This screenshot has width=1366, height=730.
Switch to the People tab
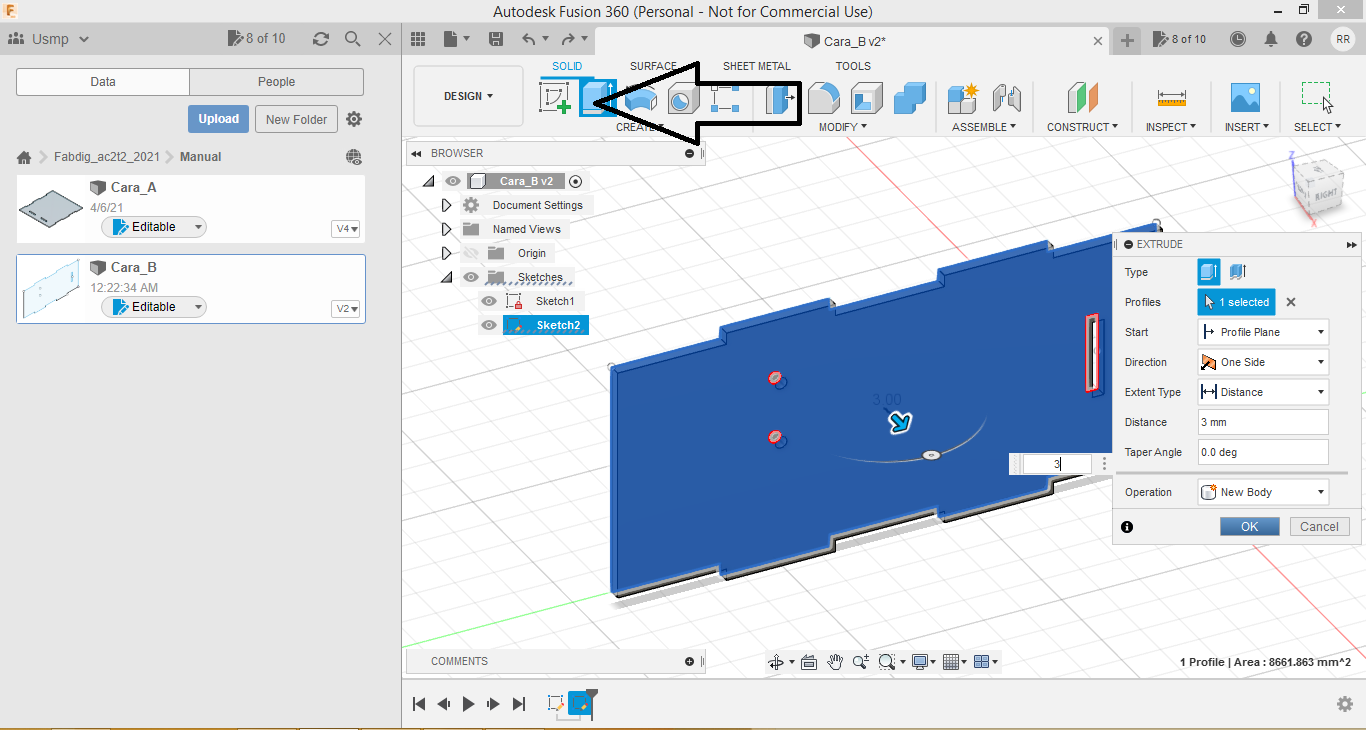coord(276,82)
